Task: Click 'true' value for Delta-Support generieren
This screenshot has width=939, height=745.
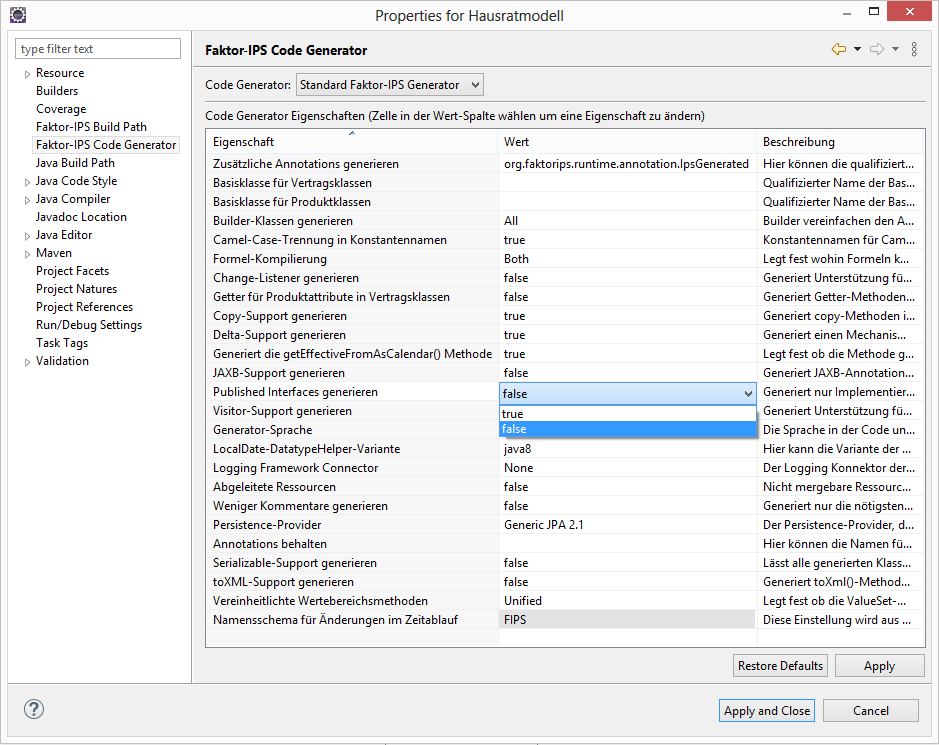Action: [x=514, y=335]
